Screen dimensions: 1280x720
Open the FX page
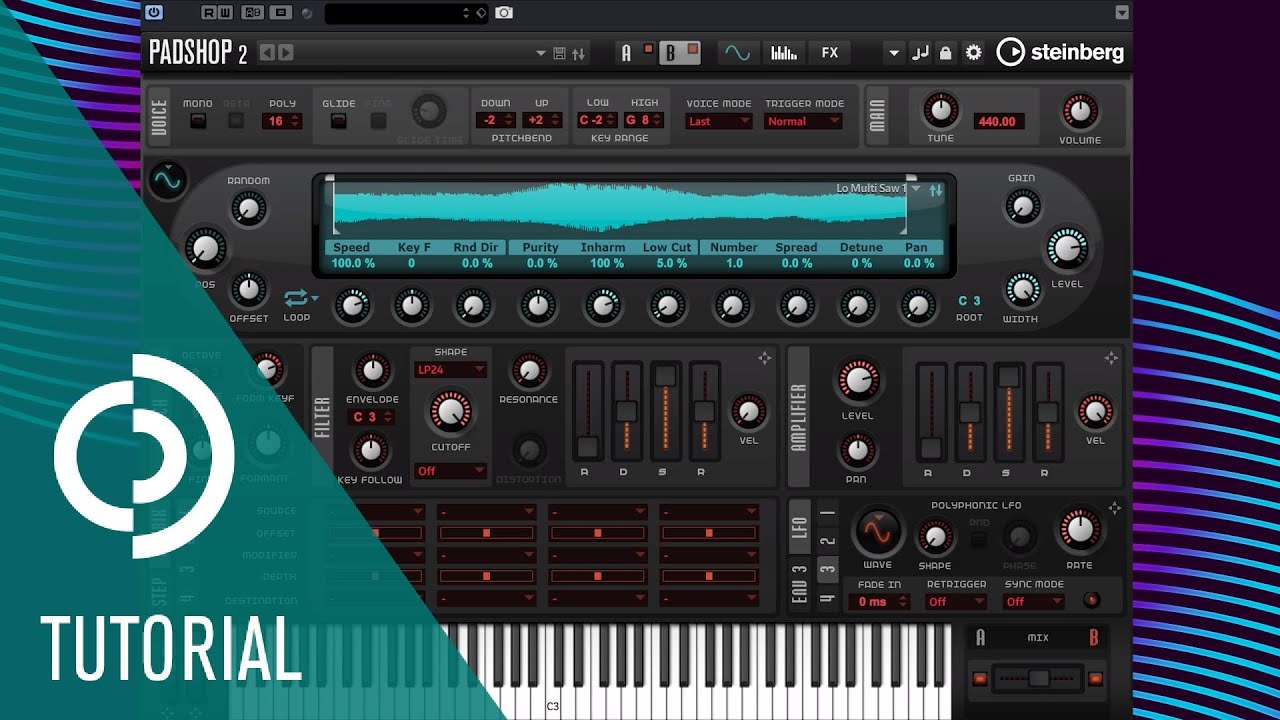(x=830, y=53)
